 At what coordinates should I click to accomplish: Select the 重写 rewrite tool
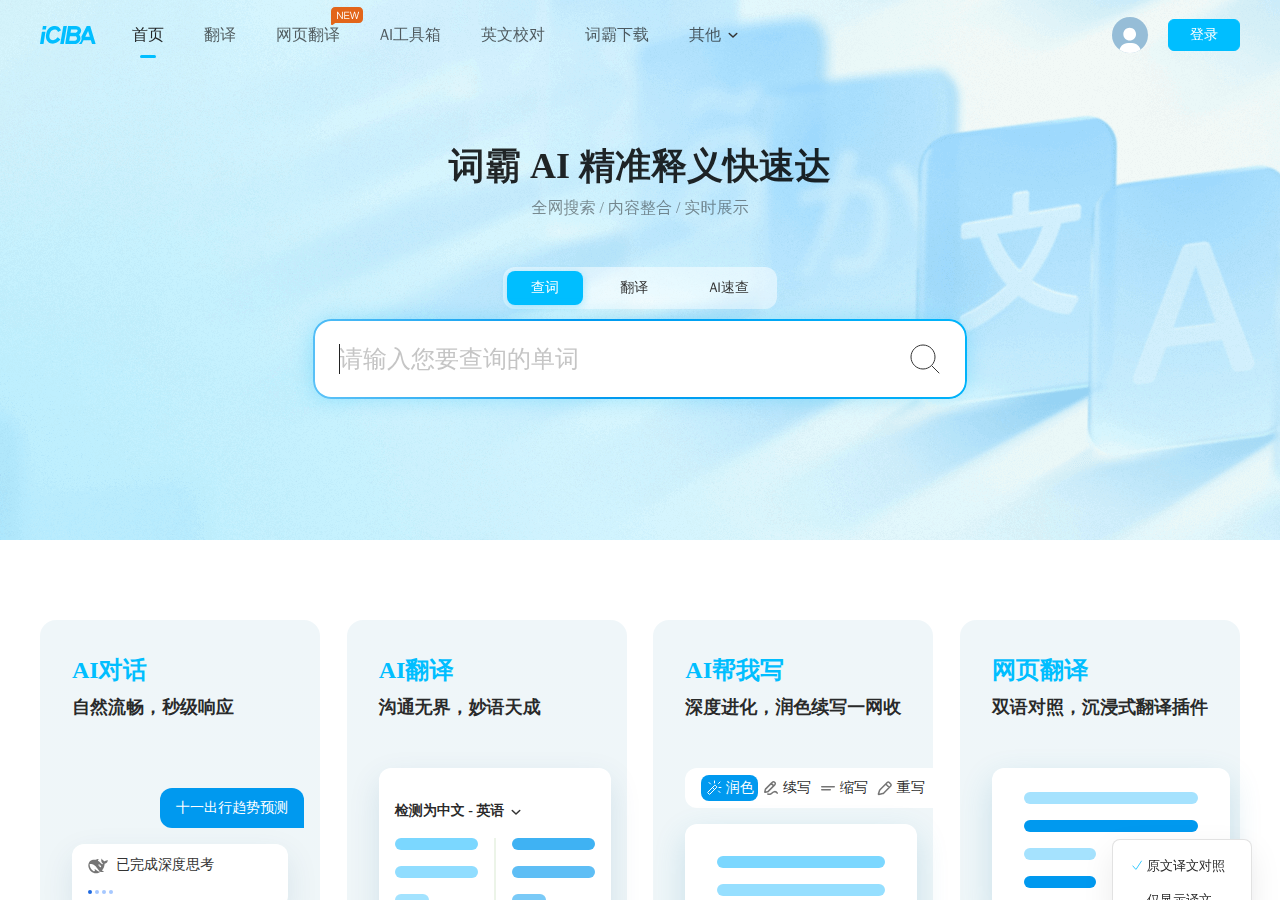pos(901,788)
